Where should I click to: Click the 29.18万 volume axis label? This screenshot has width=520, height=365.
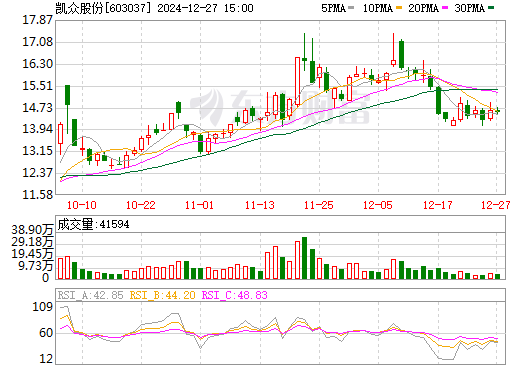click(32, 242)
